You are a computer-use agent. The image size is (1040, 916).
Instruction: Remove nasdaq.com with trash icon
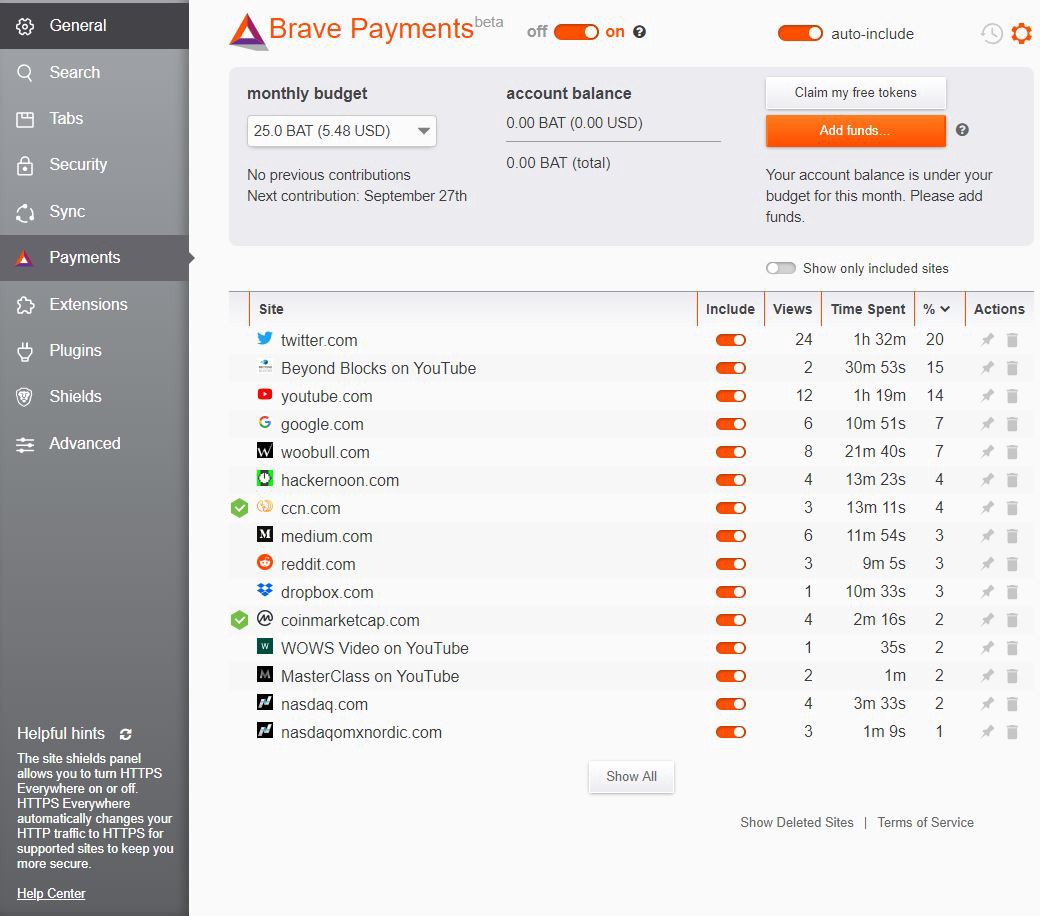coord(1012,704)
